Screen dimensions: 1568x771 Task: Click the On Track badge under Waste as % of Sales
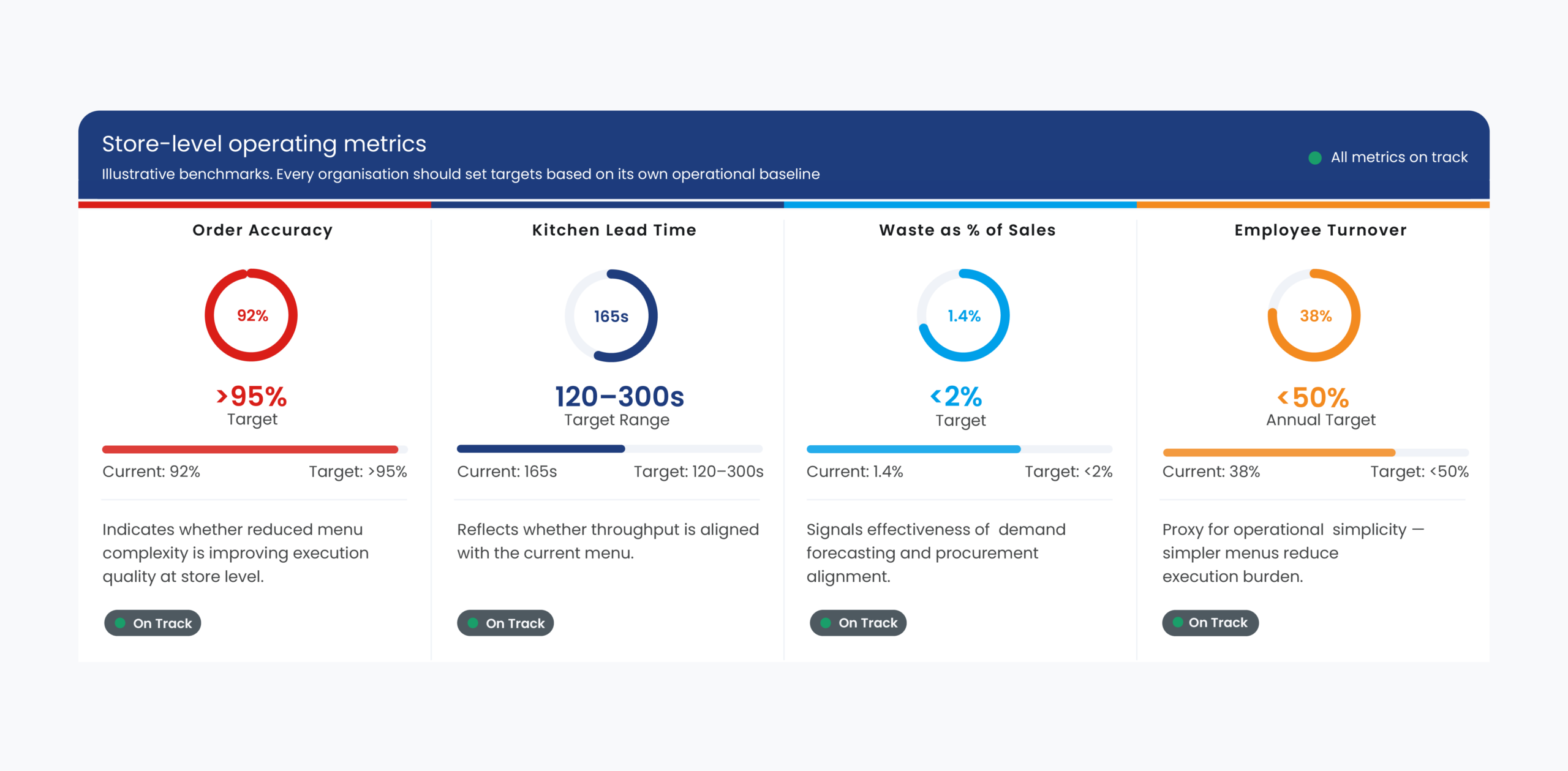coord(858,623)
